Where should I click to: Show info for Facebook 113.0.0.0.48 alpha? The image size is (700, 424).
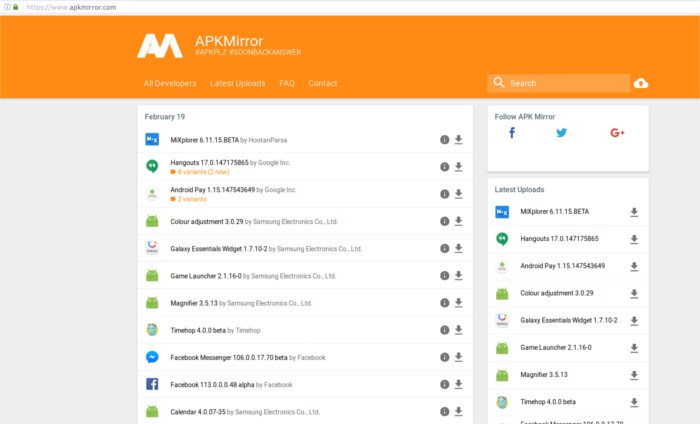click(444, 385)
